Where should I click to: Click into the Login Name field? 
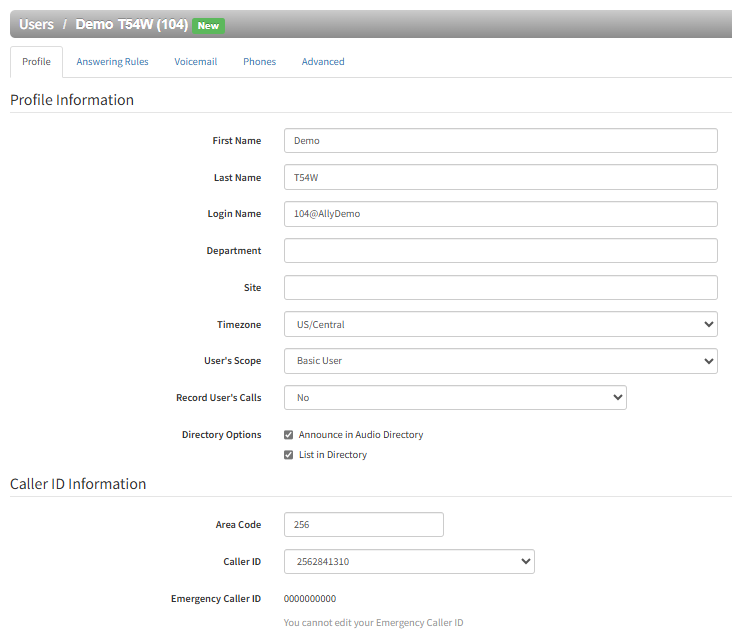click(500, 214)
